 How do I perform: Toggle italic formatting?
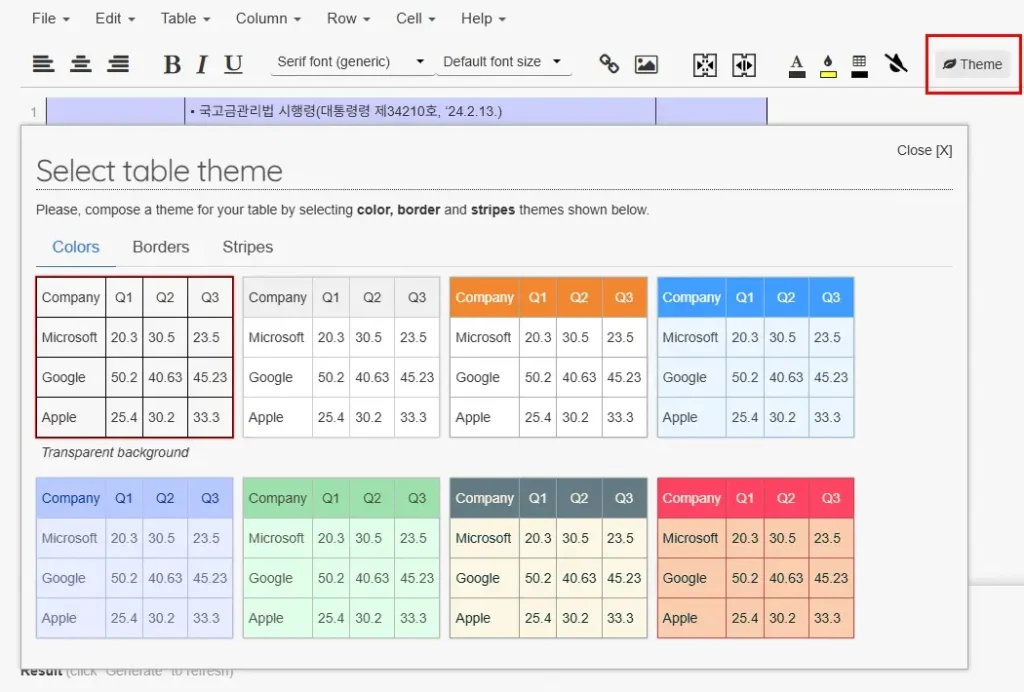[201, 64]
